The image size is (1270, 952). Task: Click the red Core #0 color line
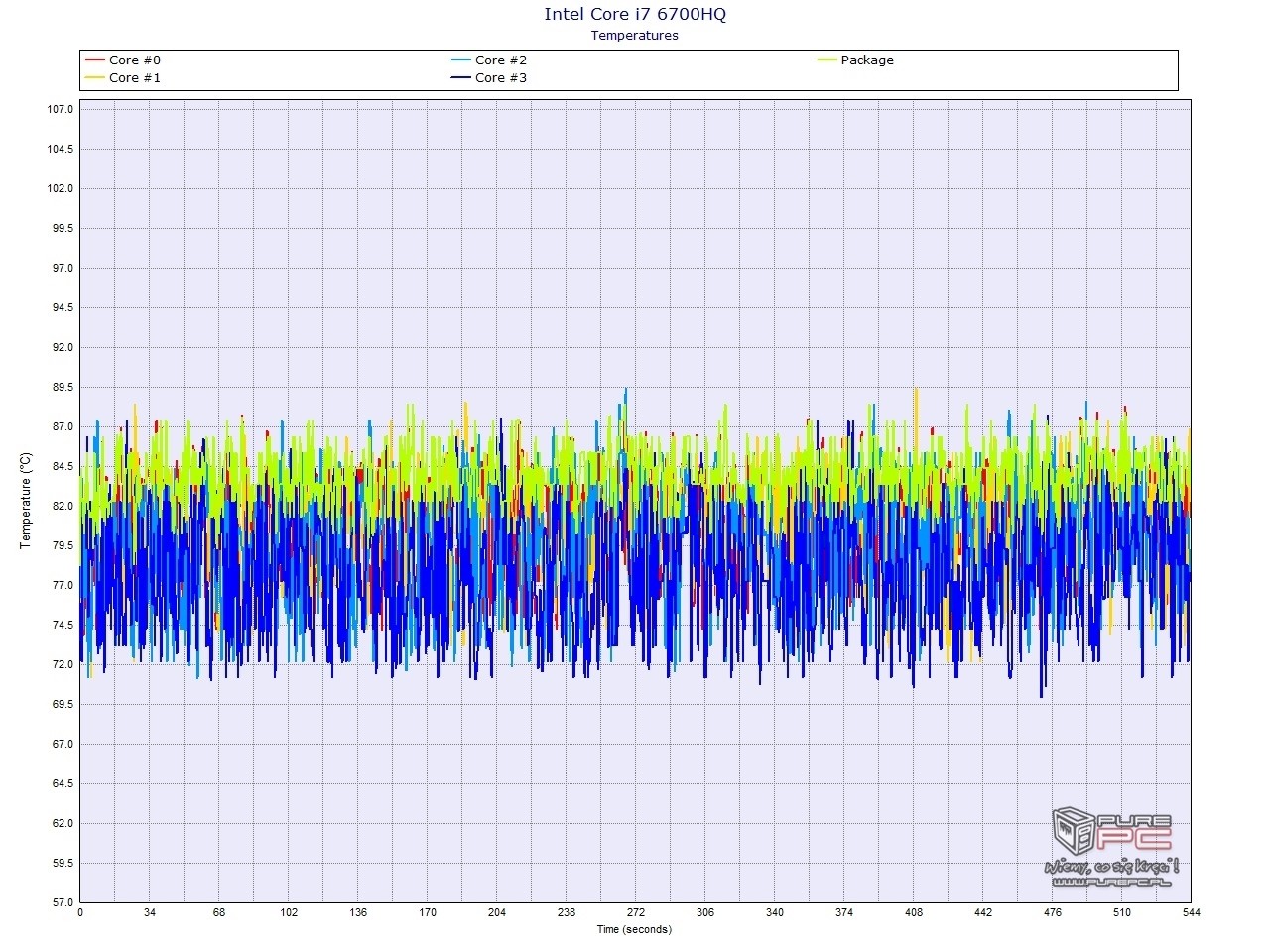click(x=95, y=60)
